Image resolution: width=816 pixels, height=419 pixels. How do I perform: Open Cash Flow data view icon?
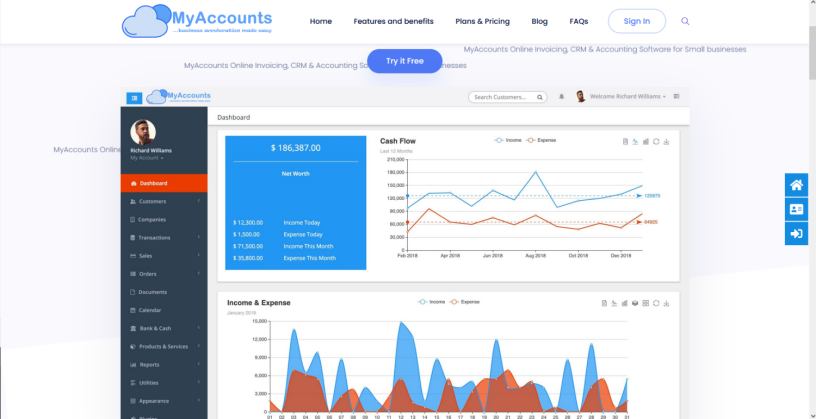626,142
